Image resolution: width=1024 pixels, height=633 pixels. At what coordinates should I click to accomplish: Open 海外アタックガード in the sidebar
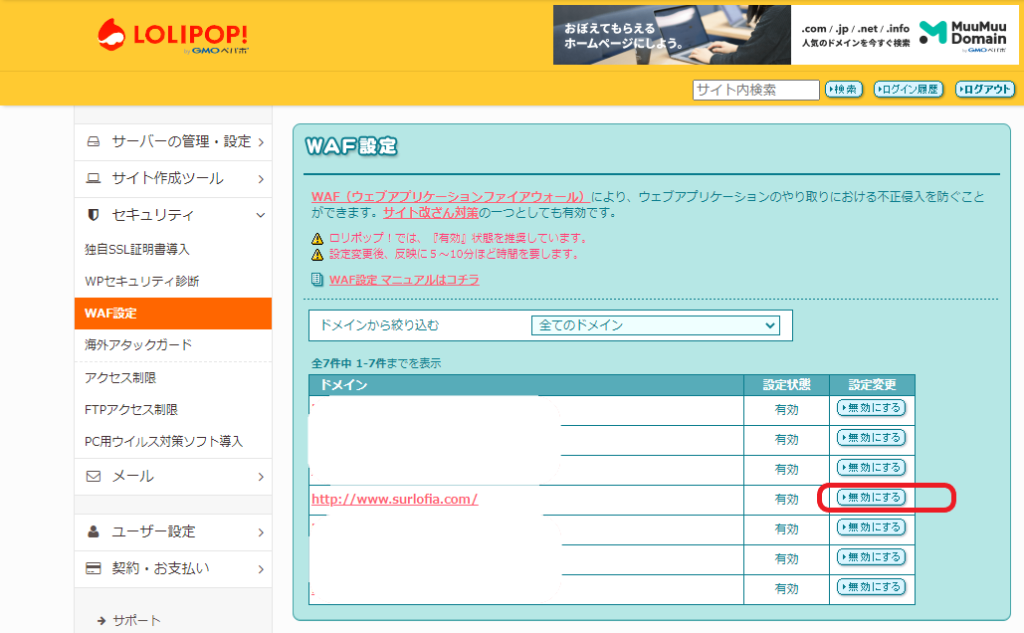138,345
